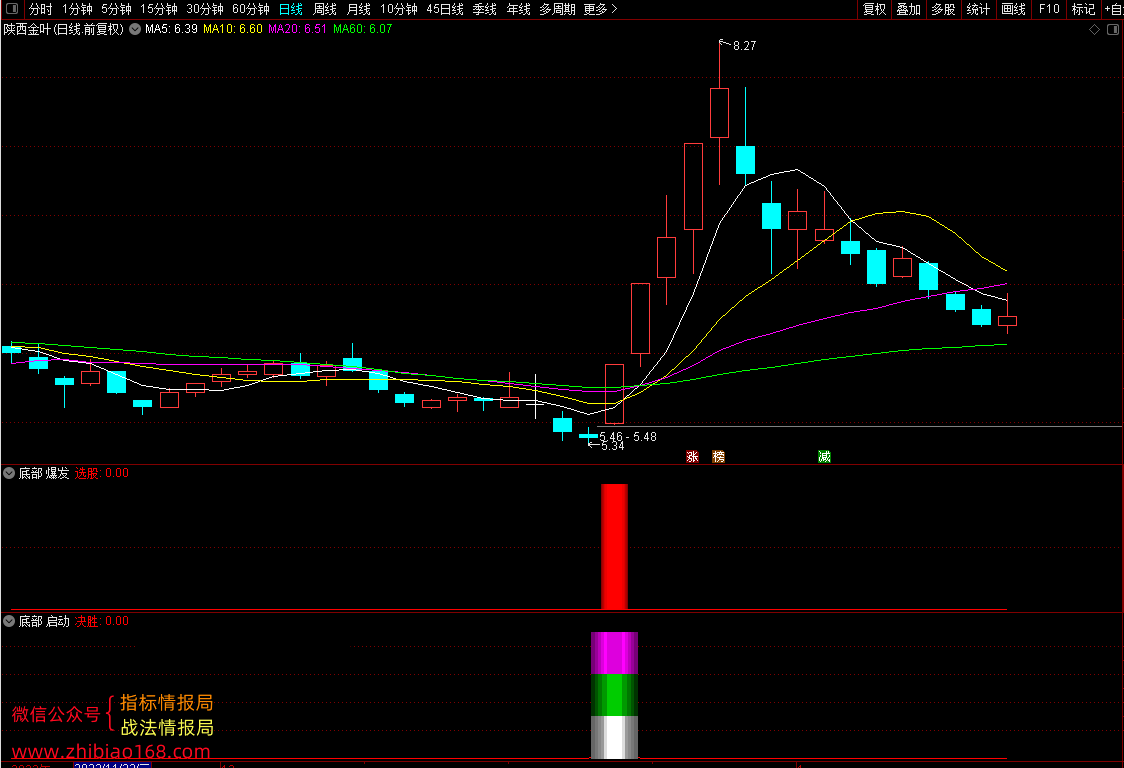This screenshot has height=768, width=1124.
Task: Click the 底部启动 indicator name
Action: tap(44, 621)
